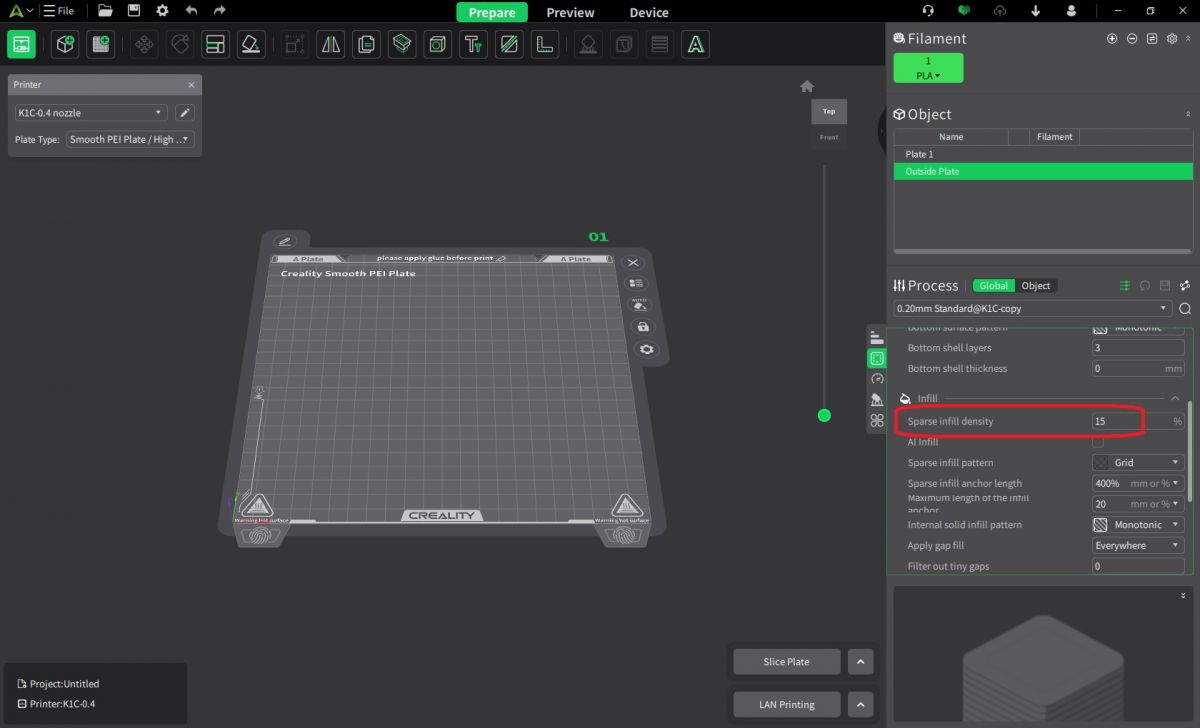Remove a filament with minus icon
The height and width of the screenshot is (728, 1200).
(x=1132, y=39)
